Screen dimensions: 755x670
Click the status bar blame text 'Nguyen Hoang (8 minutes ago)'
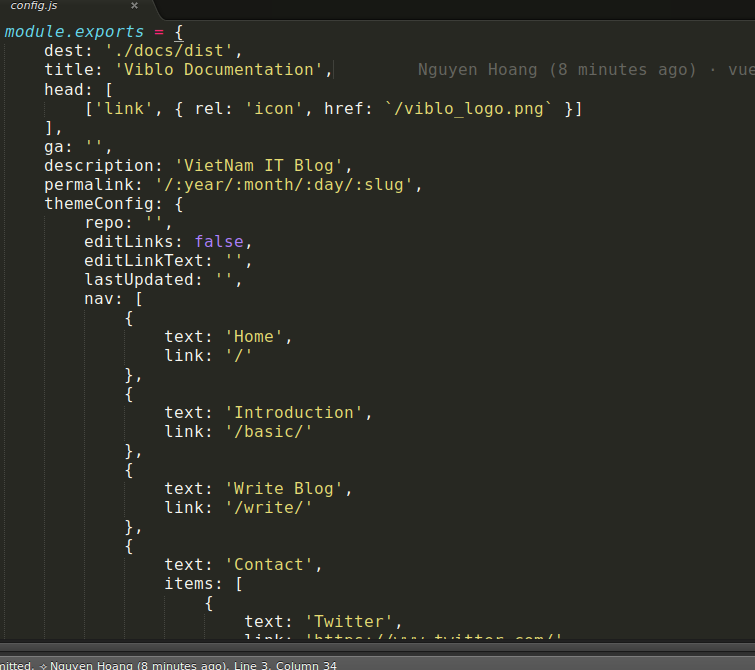[x=137, y=665]
